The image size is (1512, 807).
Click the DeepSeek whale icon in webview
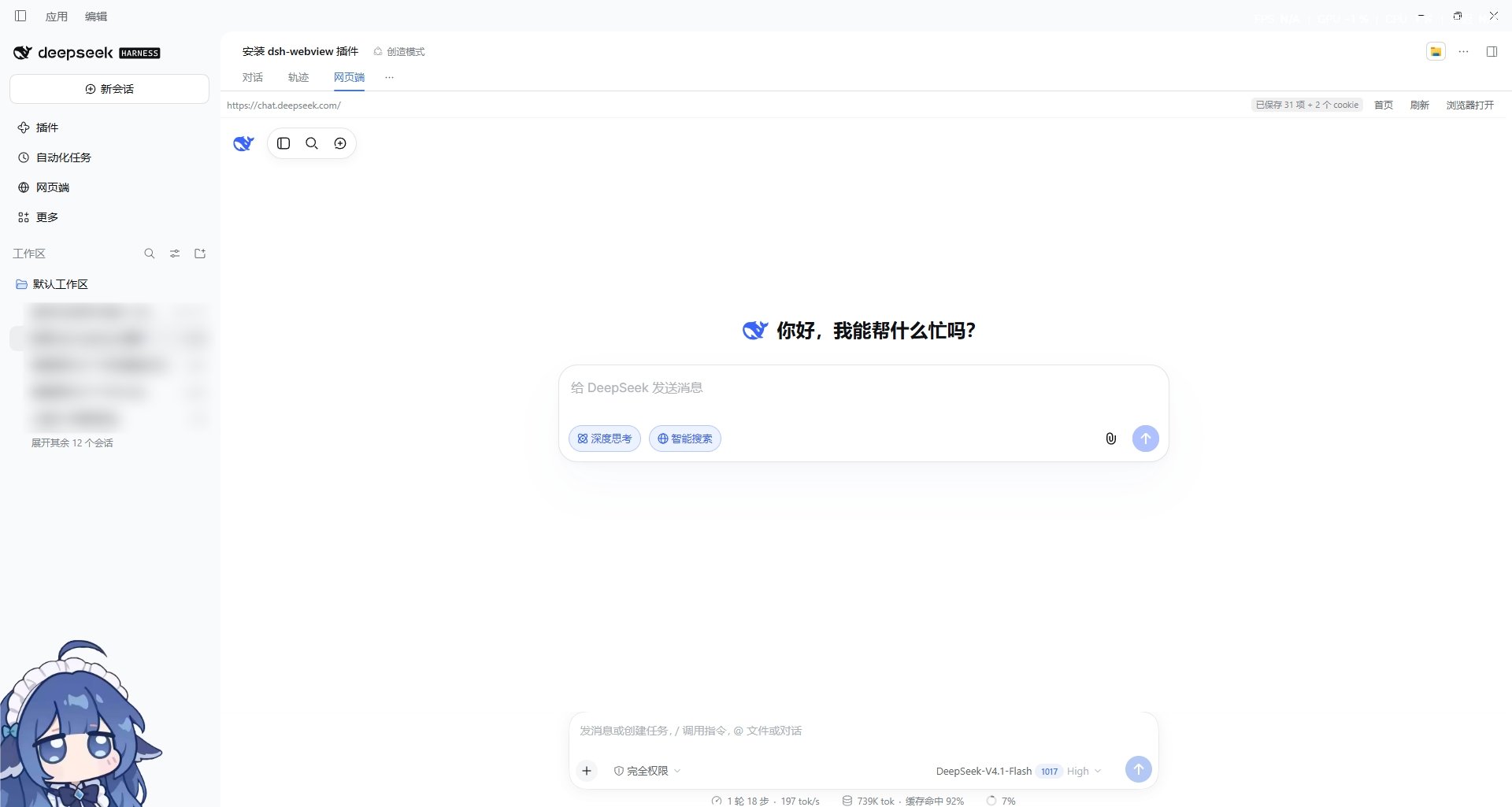coord(243,143)
